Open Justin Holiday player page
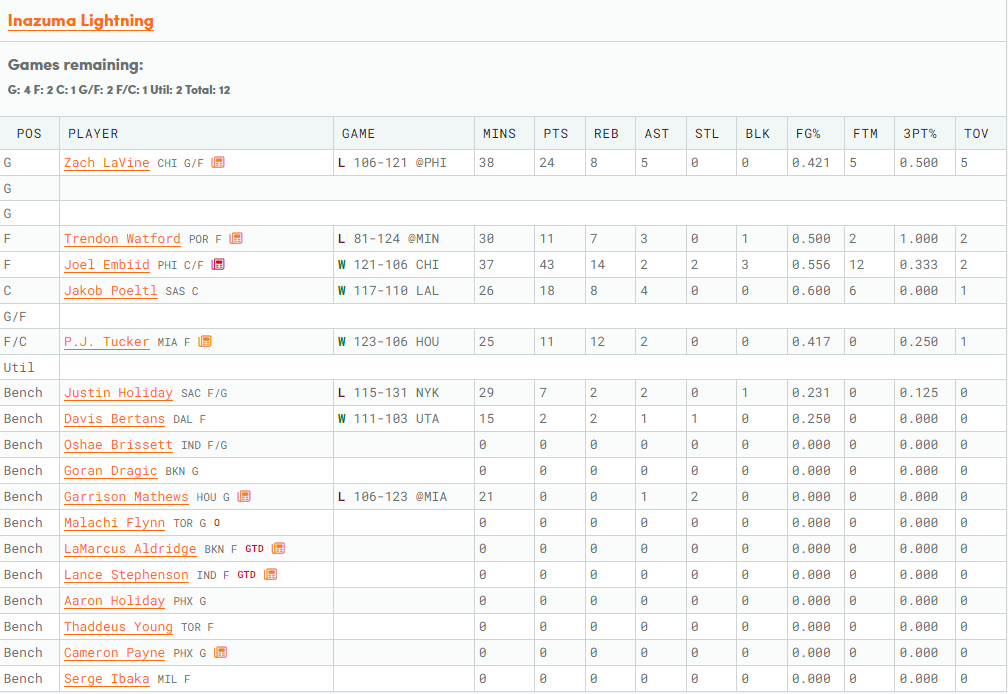Screen dimensions: 1008x694 point(118,393)
